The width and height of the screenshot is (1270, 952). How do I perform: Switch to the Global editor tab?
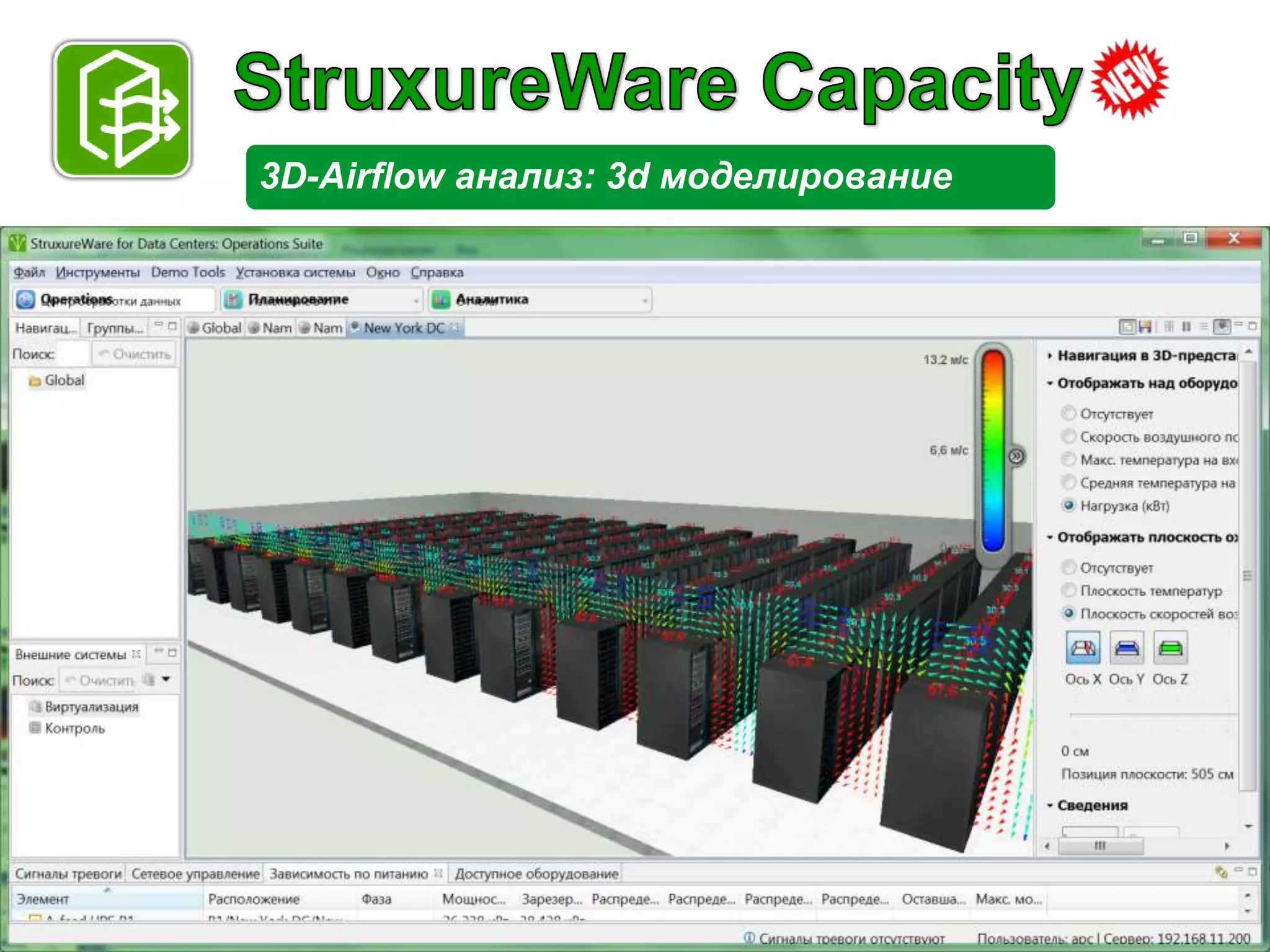tap(215, 328)
